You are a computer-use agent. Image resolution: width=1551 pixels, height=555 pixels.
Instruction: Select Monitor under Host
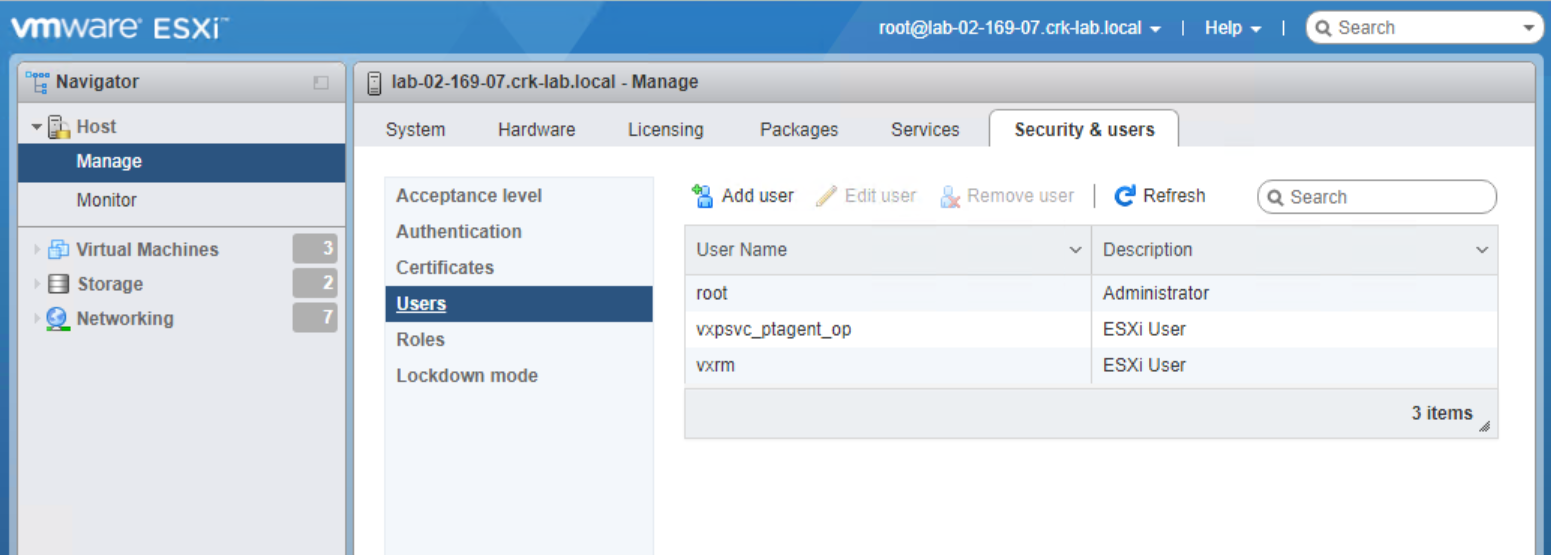182,200
